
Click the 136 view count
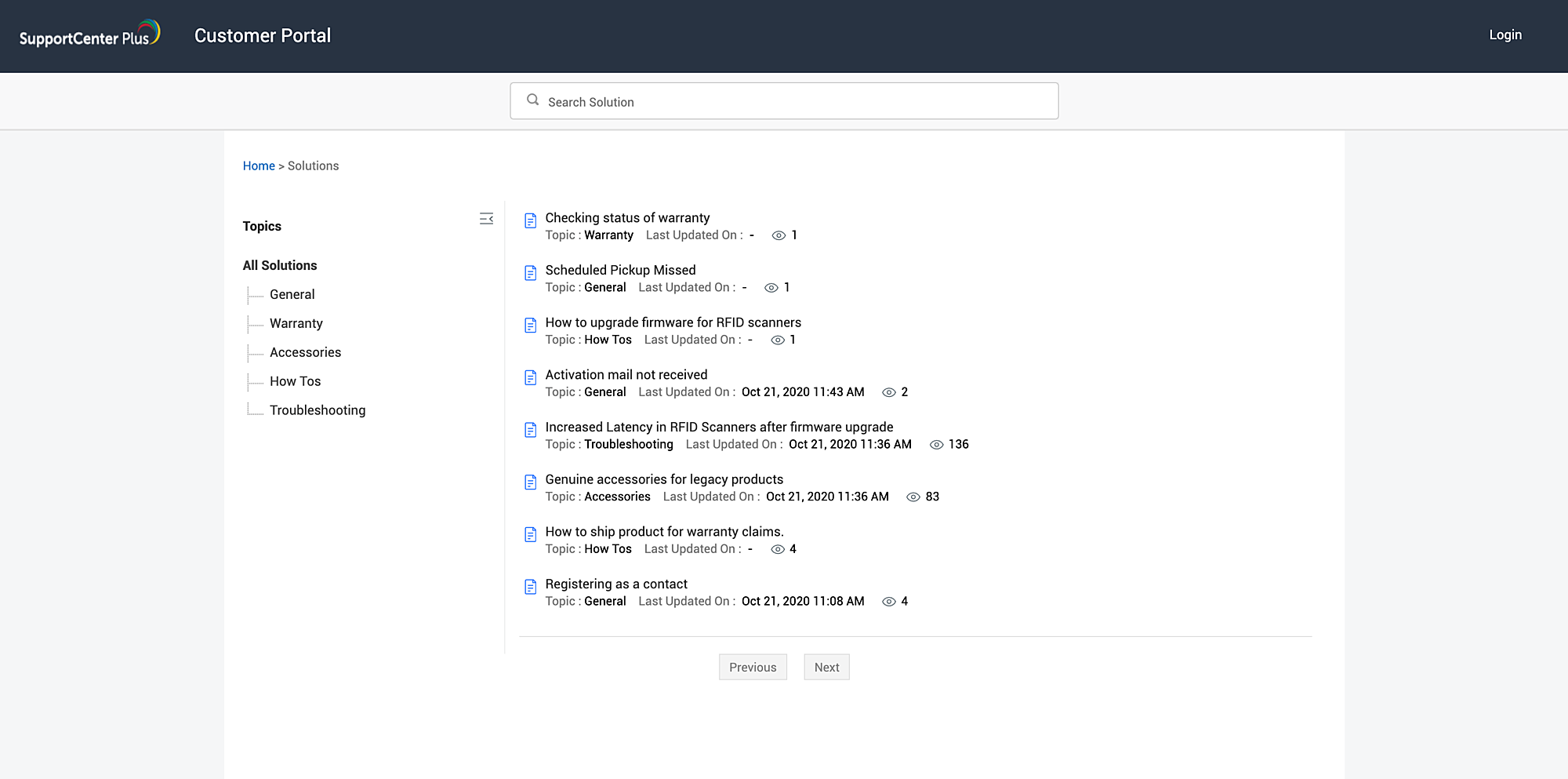pos(958,444)
